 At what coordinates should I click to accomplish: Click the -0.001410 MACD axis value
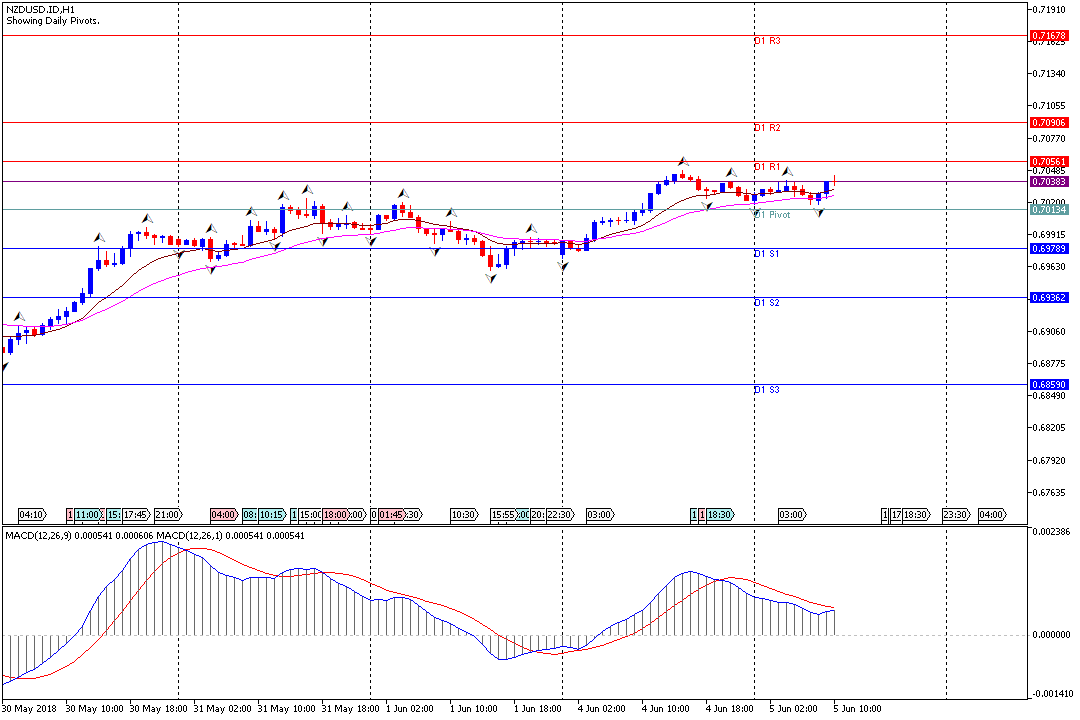pyautogui.click(x=1051, y=694)
